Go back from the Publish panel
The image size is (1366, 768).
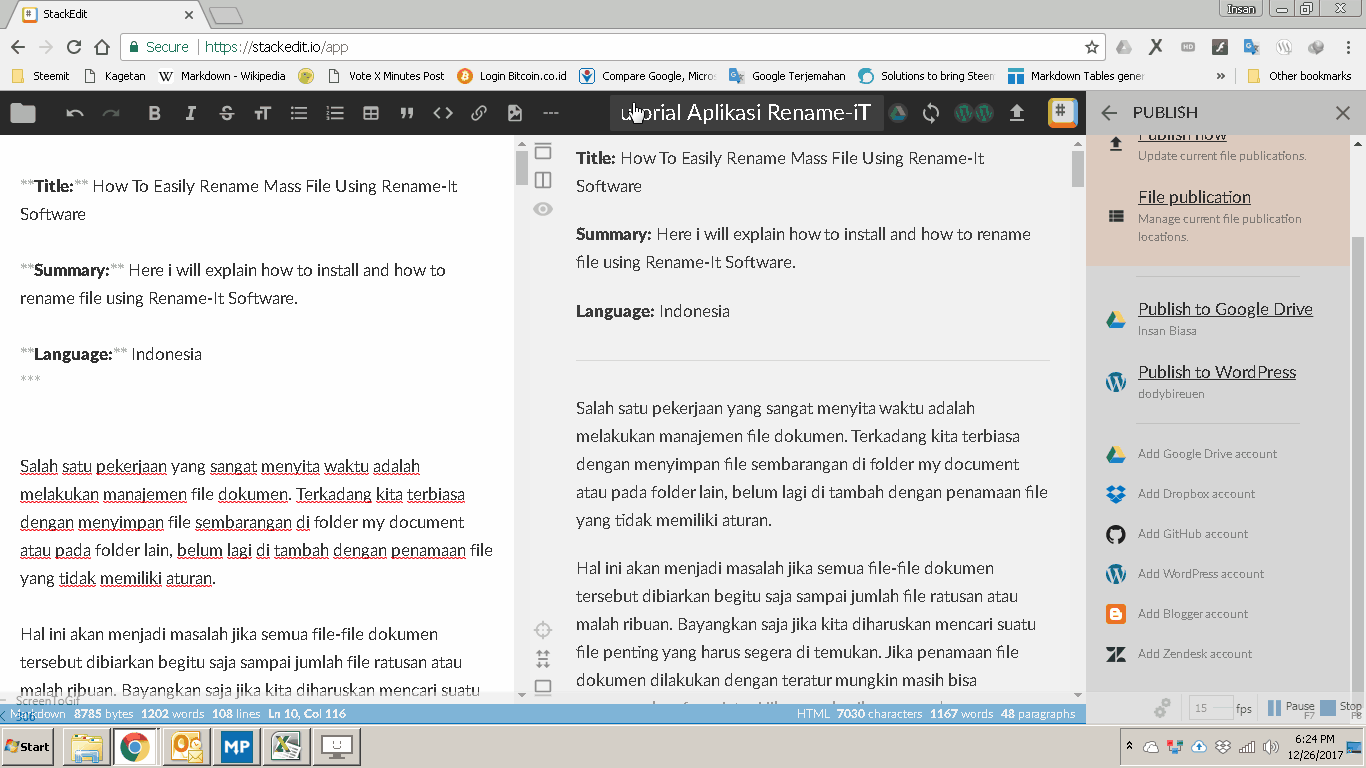tap(1109, 113)
